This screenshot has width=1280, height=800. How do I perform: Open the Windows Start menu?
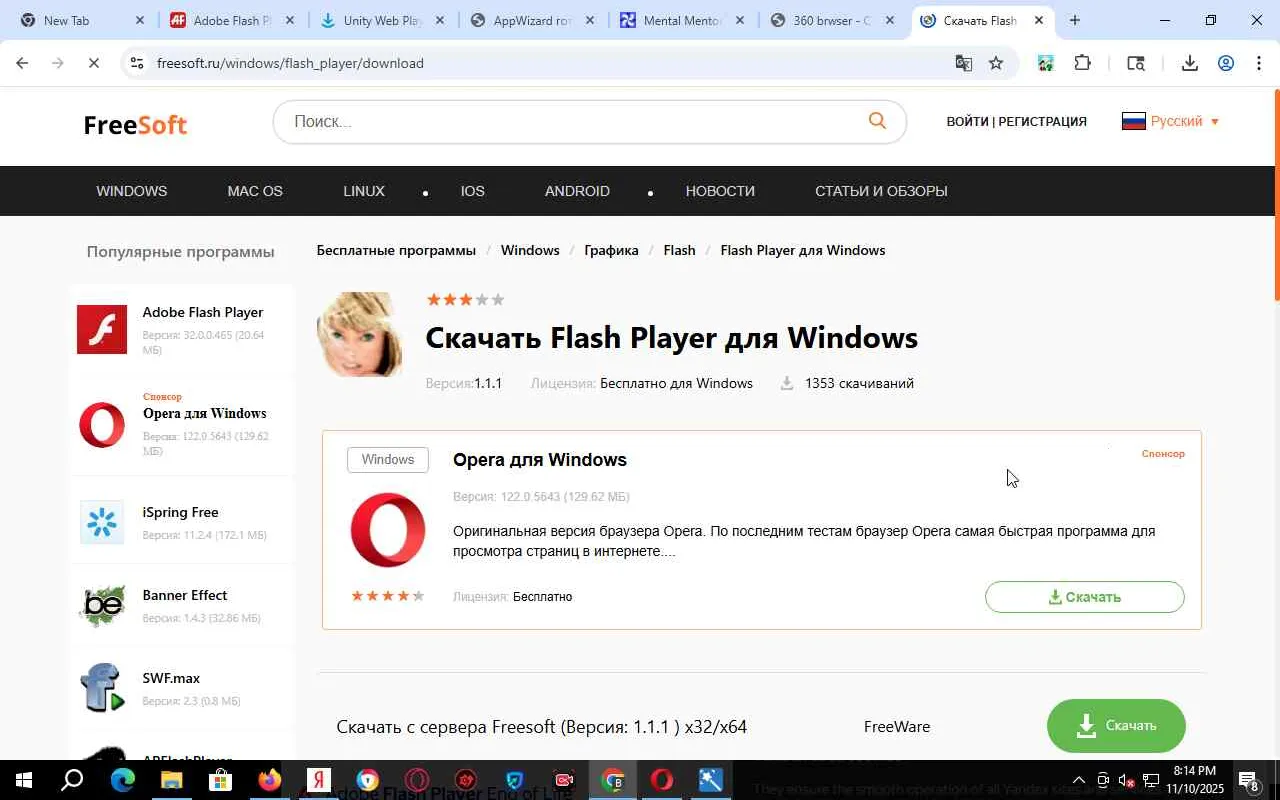22,780
